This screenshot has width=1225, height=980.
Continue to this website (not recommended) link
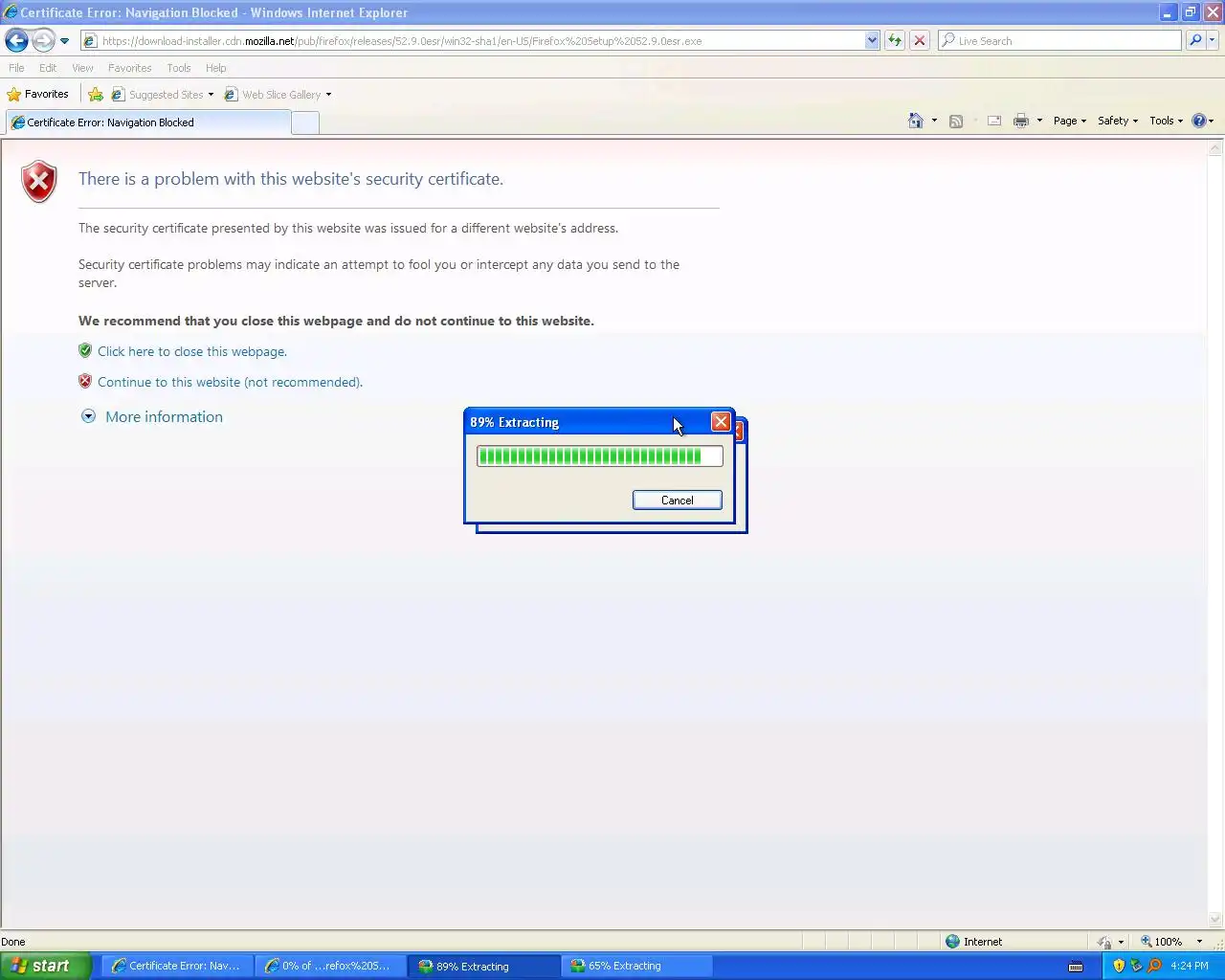coord(230,382)
